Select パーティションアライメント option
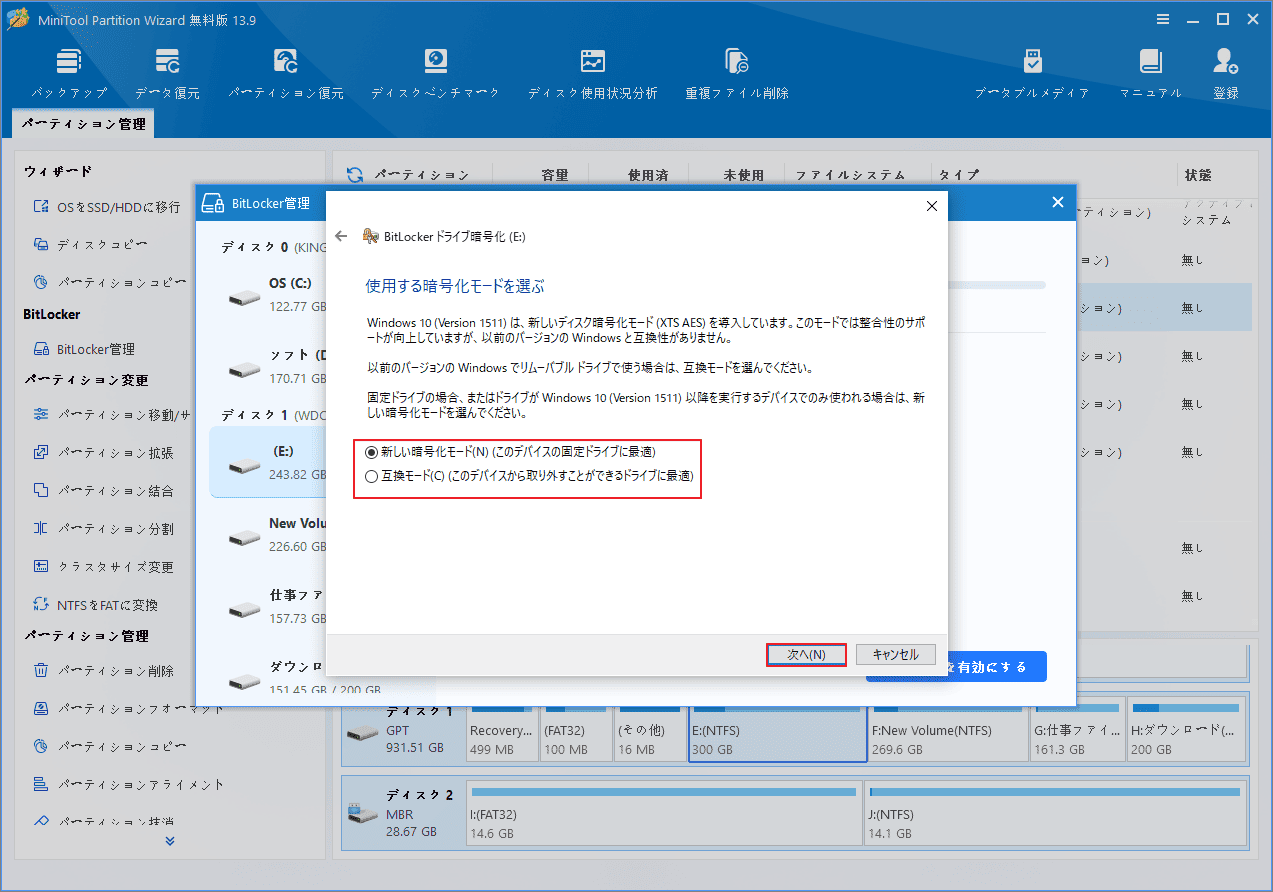The width and height of the screenshot is (1273, 892). [129, 785]
